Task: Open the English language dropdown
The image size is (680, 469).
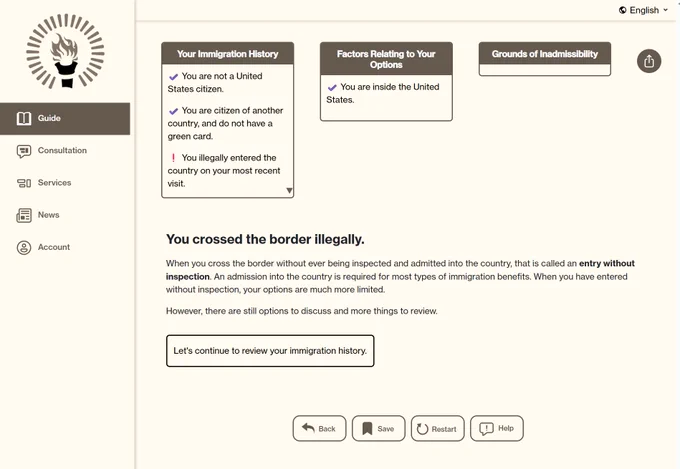Action: coord(643,10)
